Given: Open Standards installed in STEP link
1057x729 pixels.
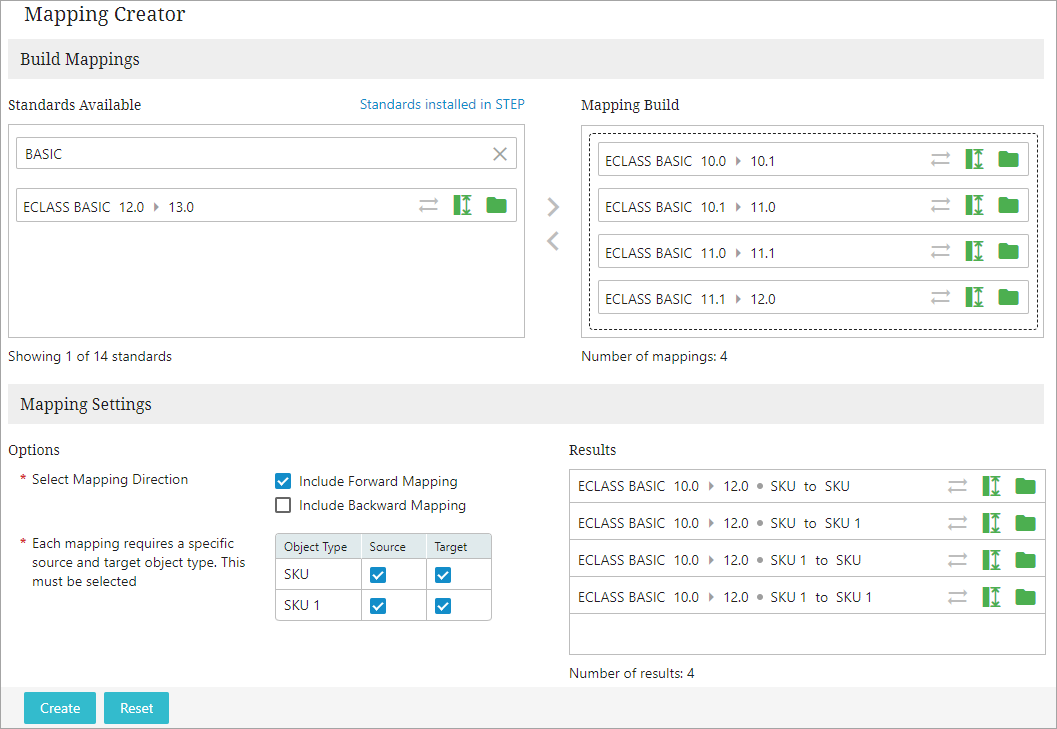Looking at the screenshot, I should coord(442,105).
